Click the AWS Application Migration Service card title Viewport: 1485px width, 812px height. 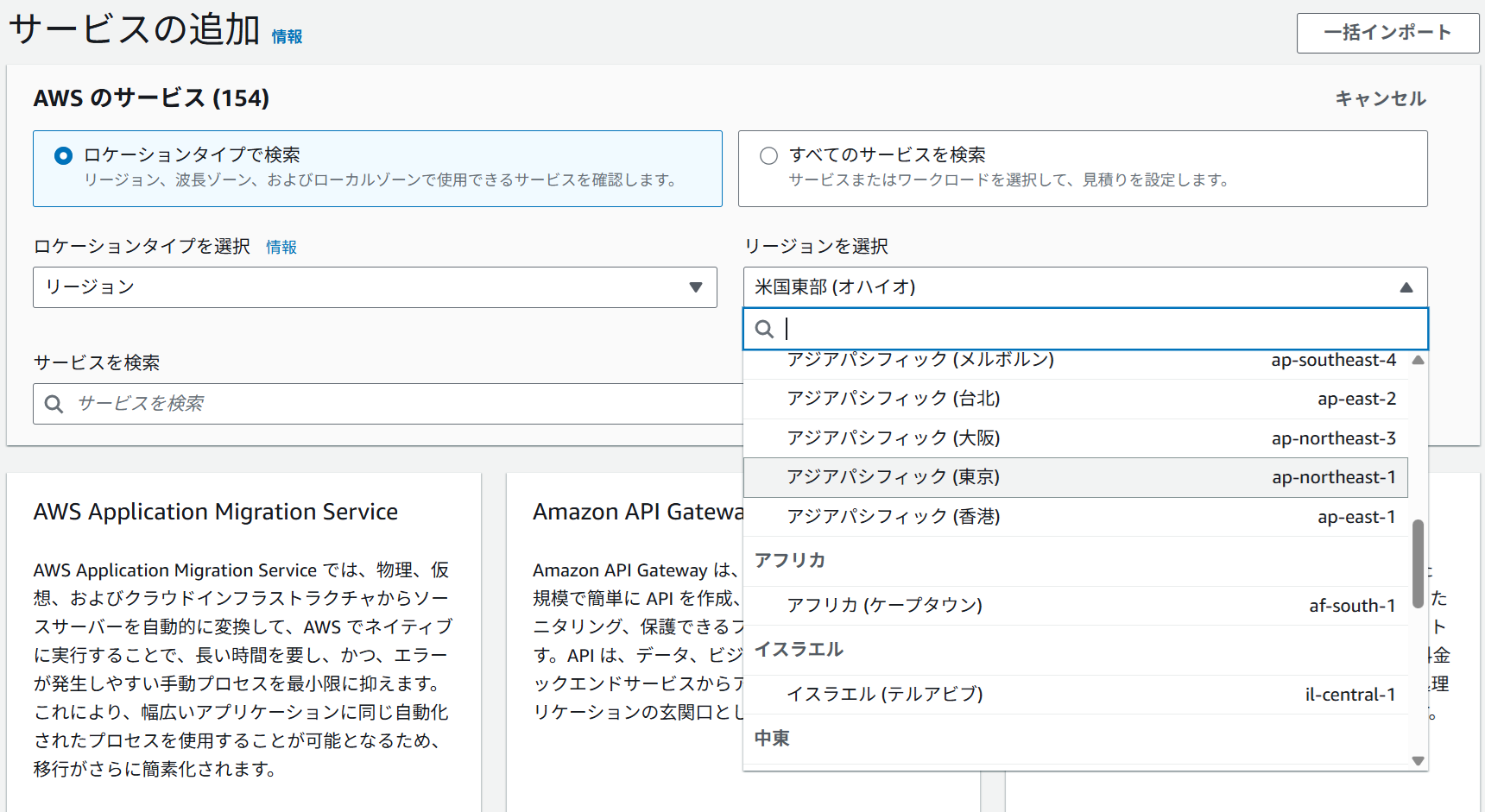pos(216,512)
